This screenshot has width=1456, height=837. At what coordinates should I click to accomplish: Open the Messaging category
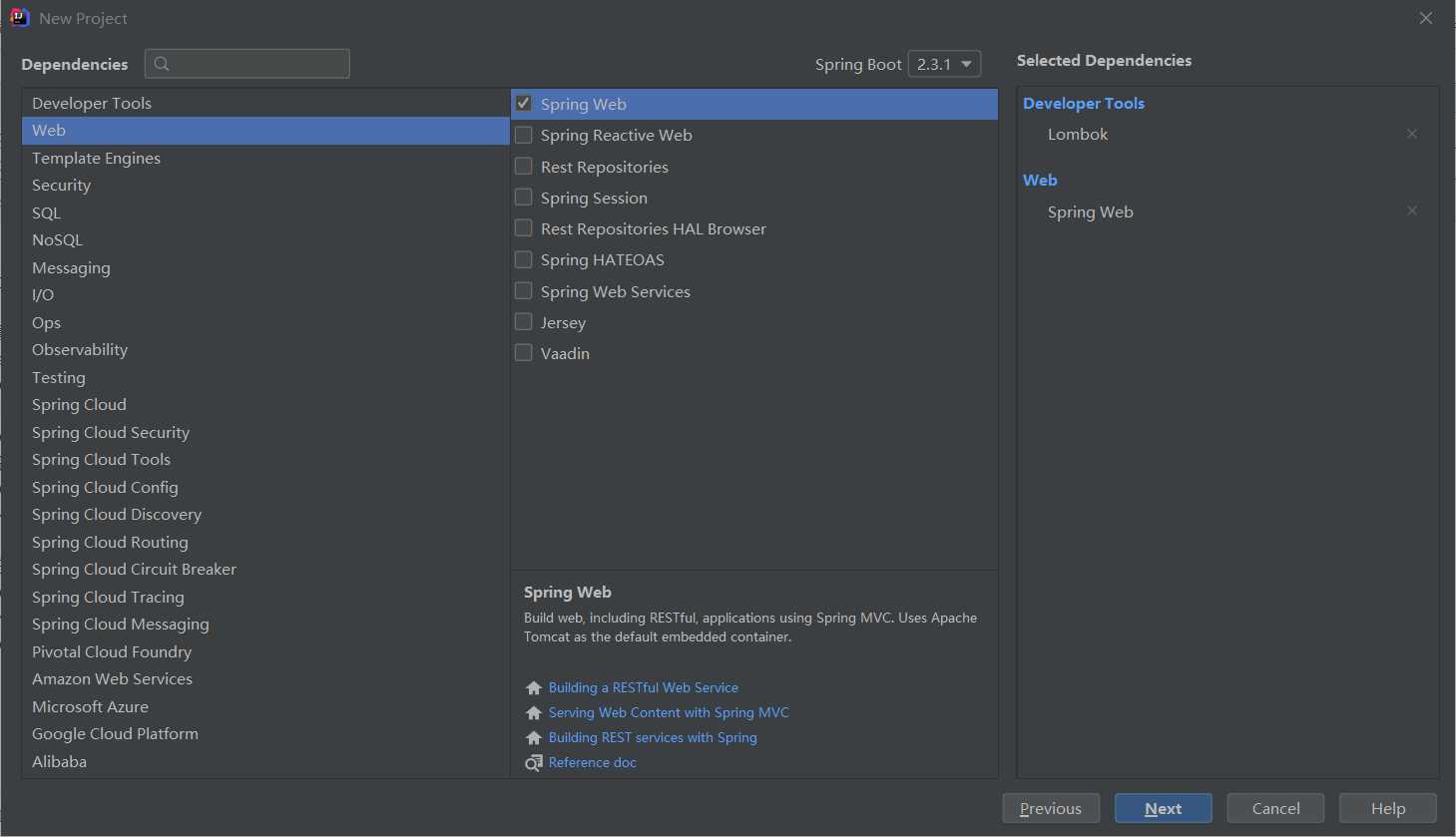(265, 267)
